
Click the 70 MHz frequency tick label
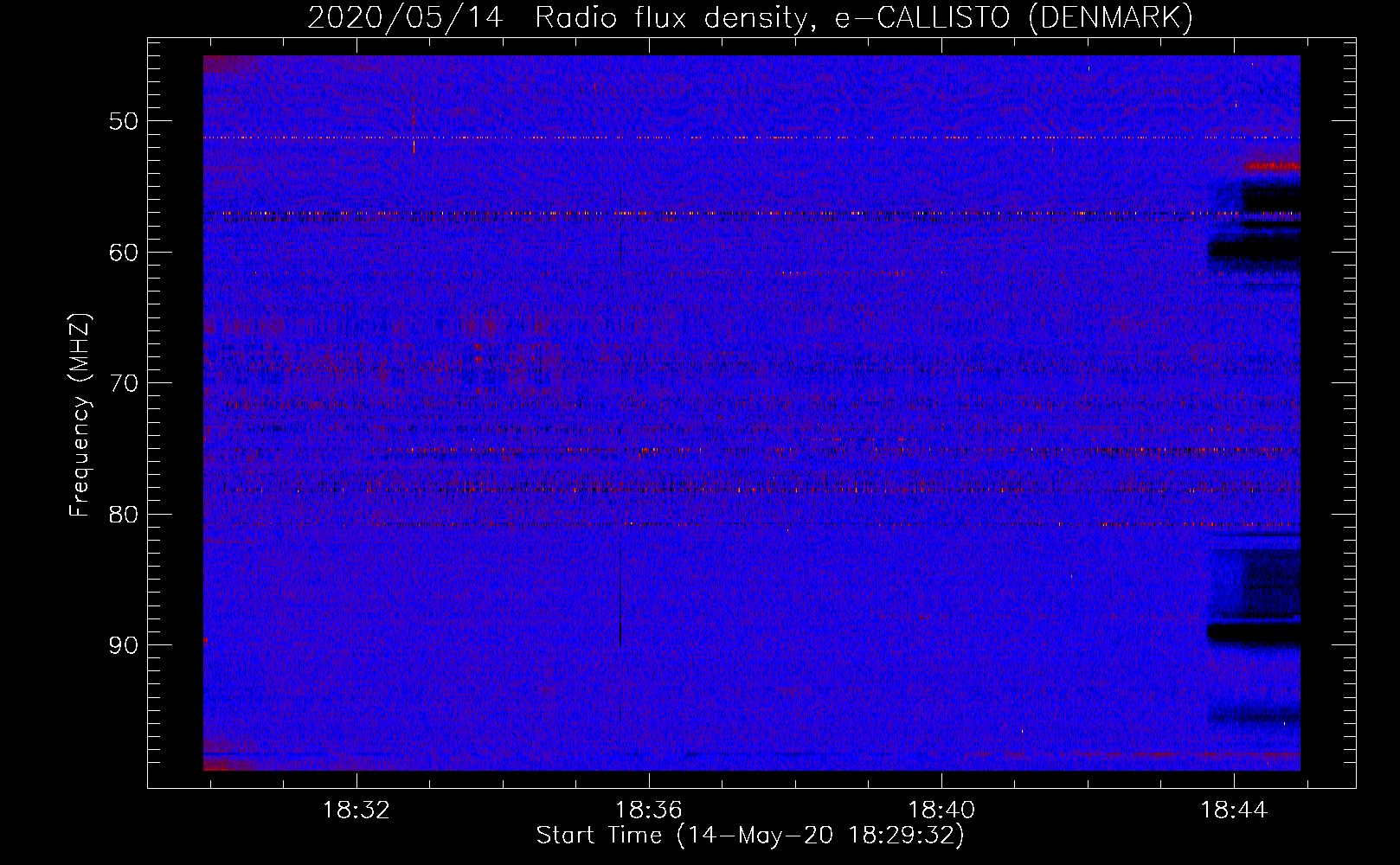coord(124,383)
